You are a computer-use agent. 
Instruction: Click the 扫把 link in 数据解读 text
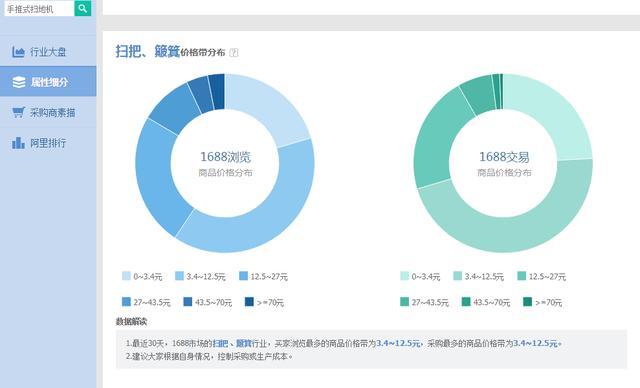[x=220, y=344]
